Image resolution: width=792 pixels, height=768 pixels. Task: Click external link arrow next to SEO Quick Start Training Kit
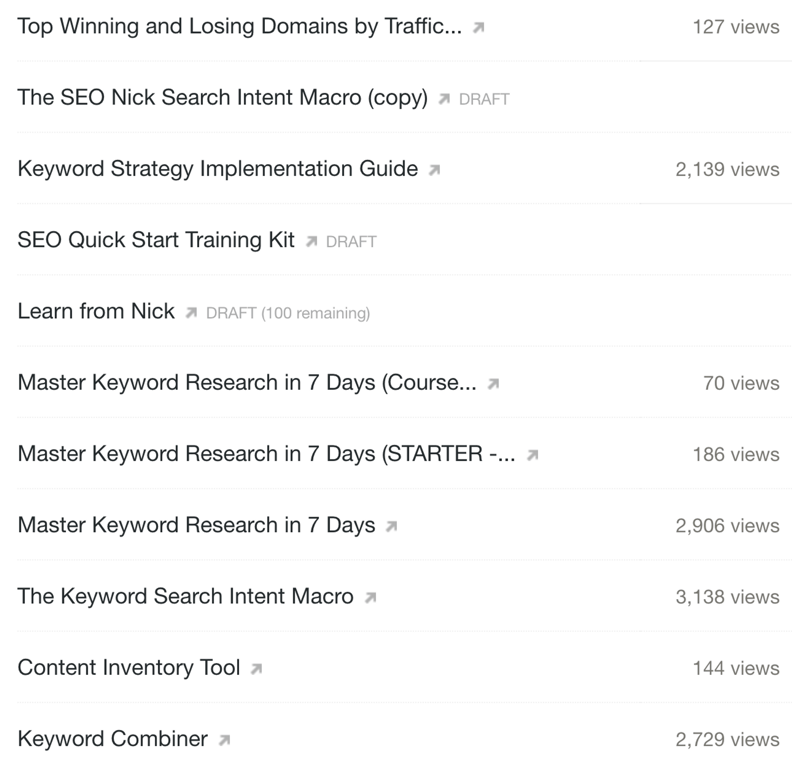[x=311, y=242]
